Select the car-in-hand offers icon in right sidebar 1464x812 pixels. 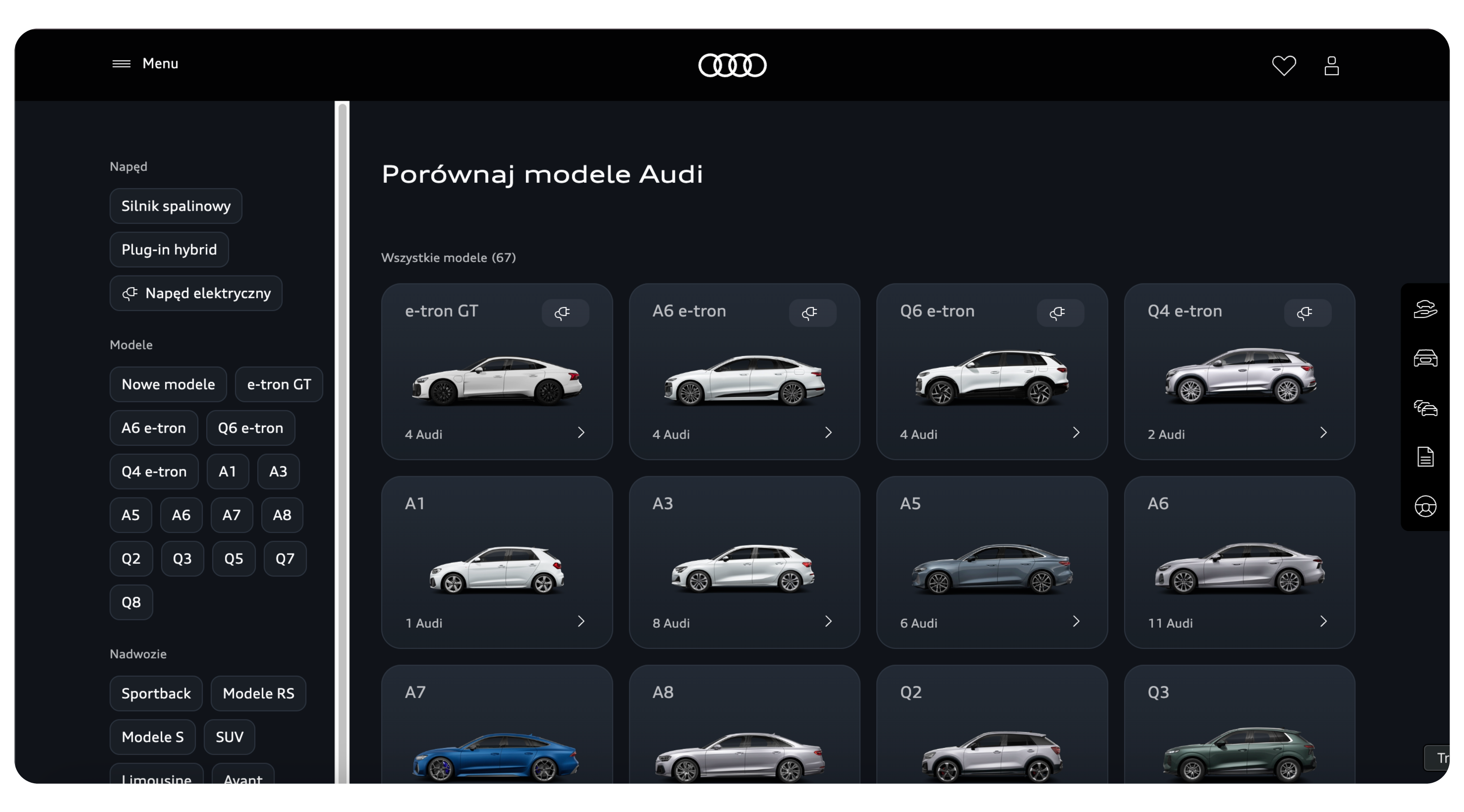pyautogui.click(x=1425, y=309)
